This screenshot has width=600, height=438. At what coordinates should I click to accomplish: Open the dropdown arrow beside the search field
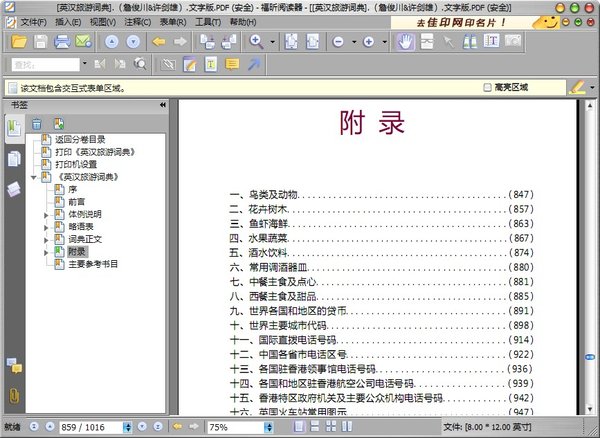85,64
